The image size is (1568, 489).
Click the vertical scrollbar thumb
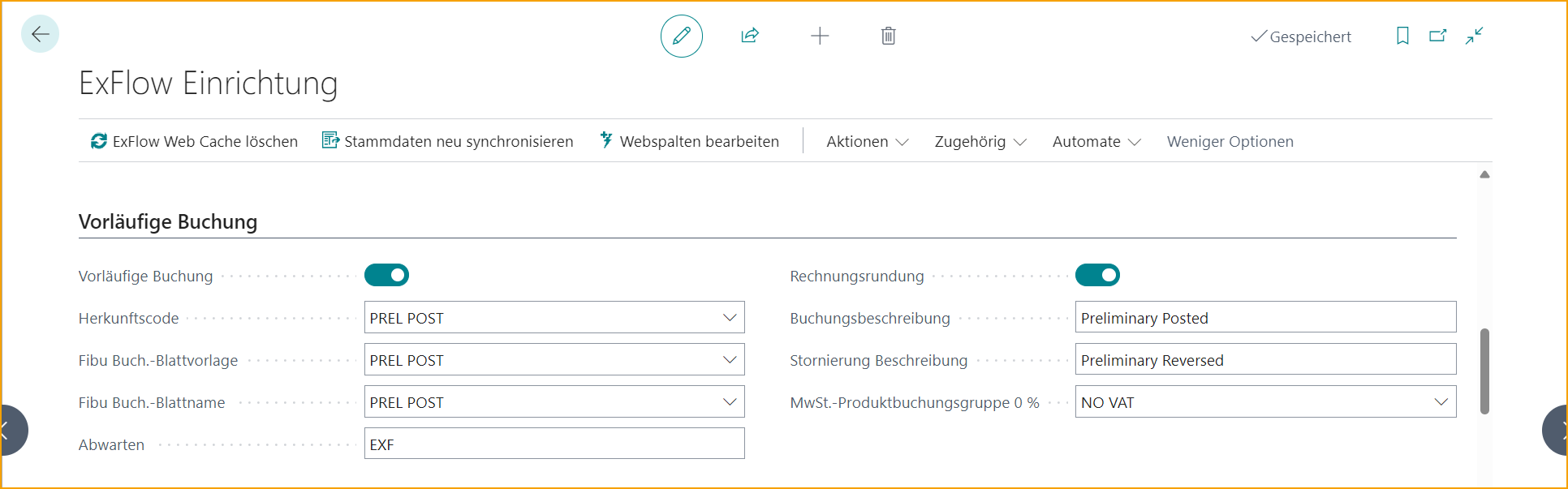click(x=1484, y=371)
